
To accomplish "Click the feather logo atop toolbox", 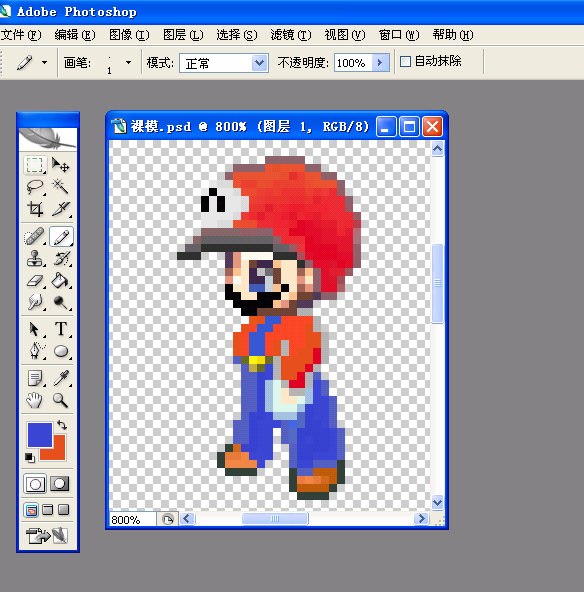I will (48, 139).
